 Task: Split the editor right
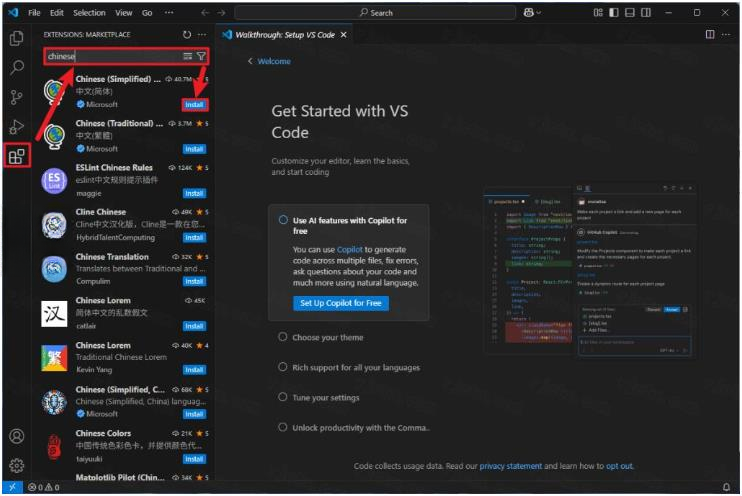(x=710, y=35)
